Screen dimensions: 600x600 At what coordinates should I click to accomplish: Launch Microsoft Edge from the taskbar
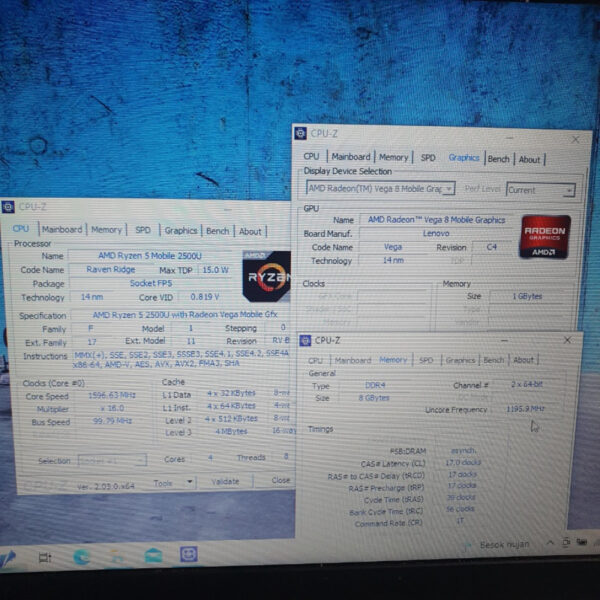coord(81,557)
